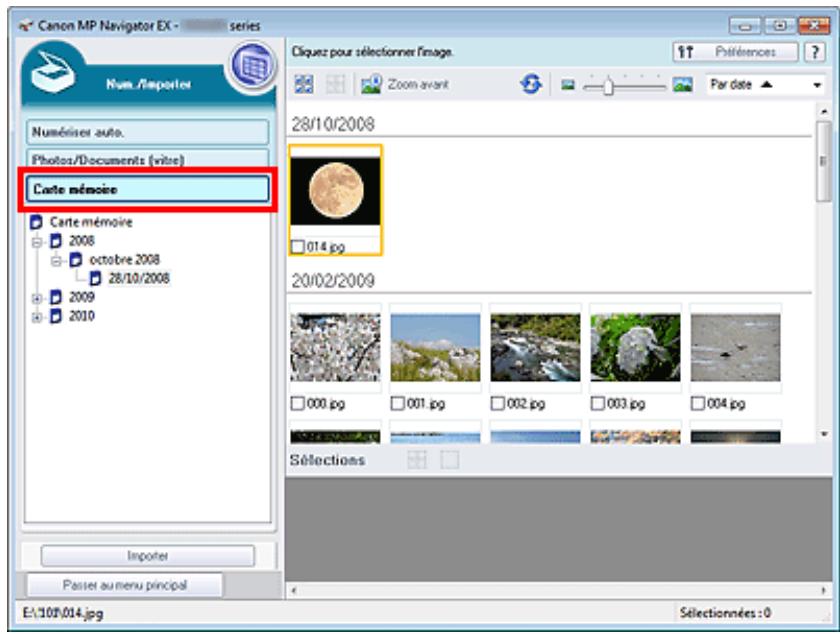Open help with the question mark button
Screen dimensions: 840x634
point(814,52)
